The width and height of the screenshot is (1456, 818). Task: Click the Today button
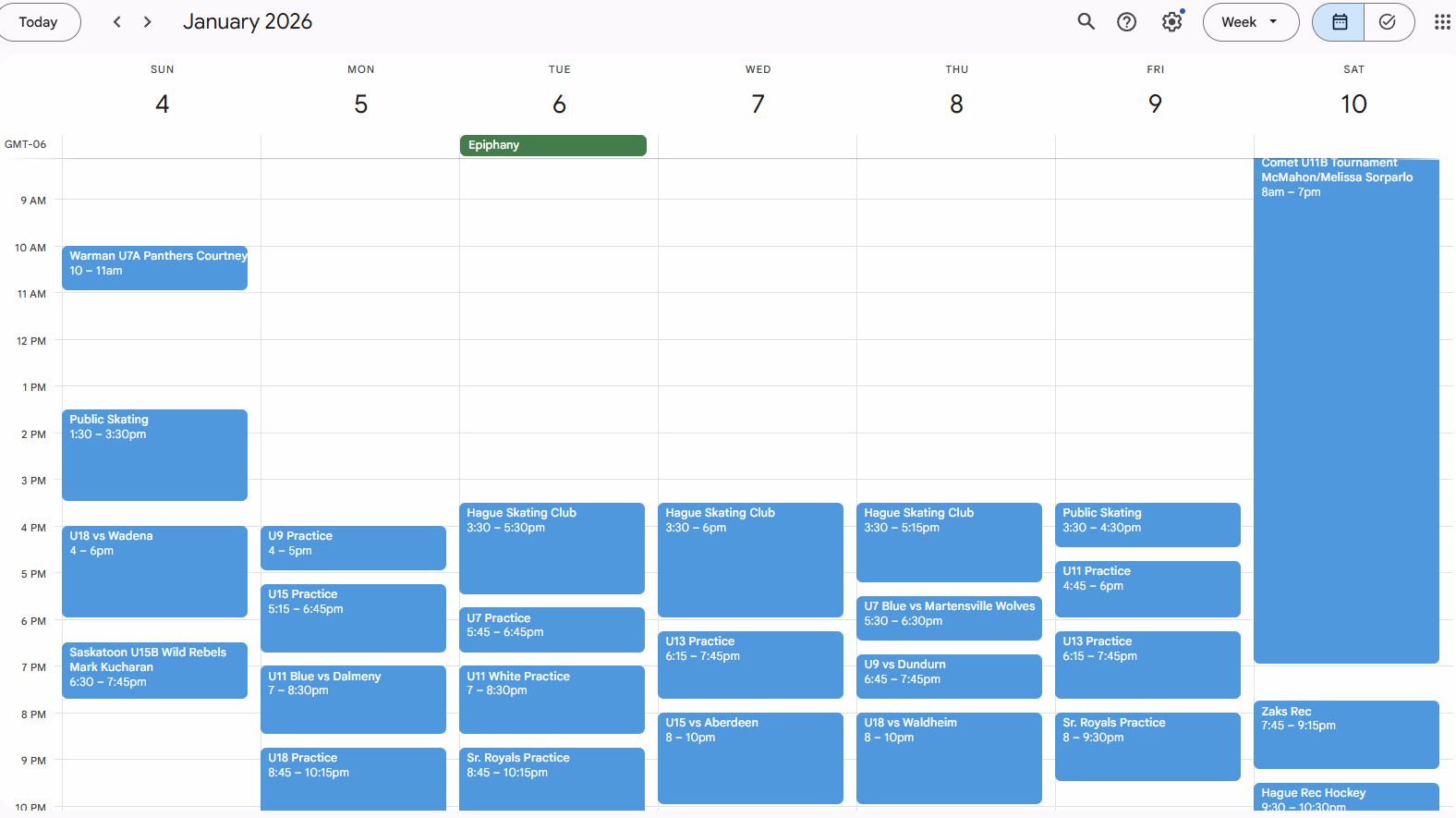tap(39, 22)
